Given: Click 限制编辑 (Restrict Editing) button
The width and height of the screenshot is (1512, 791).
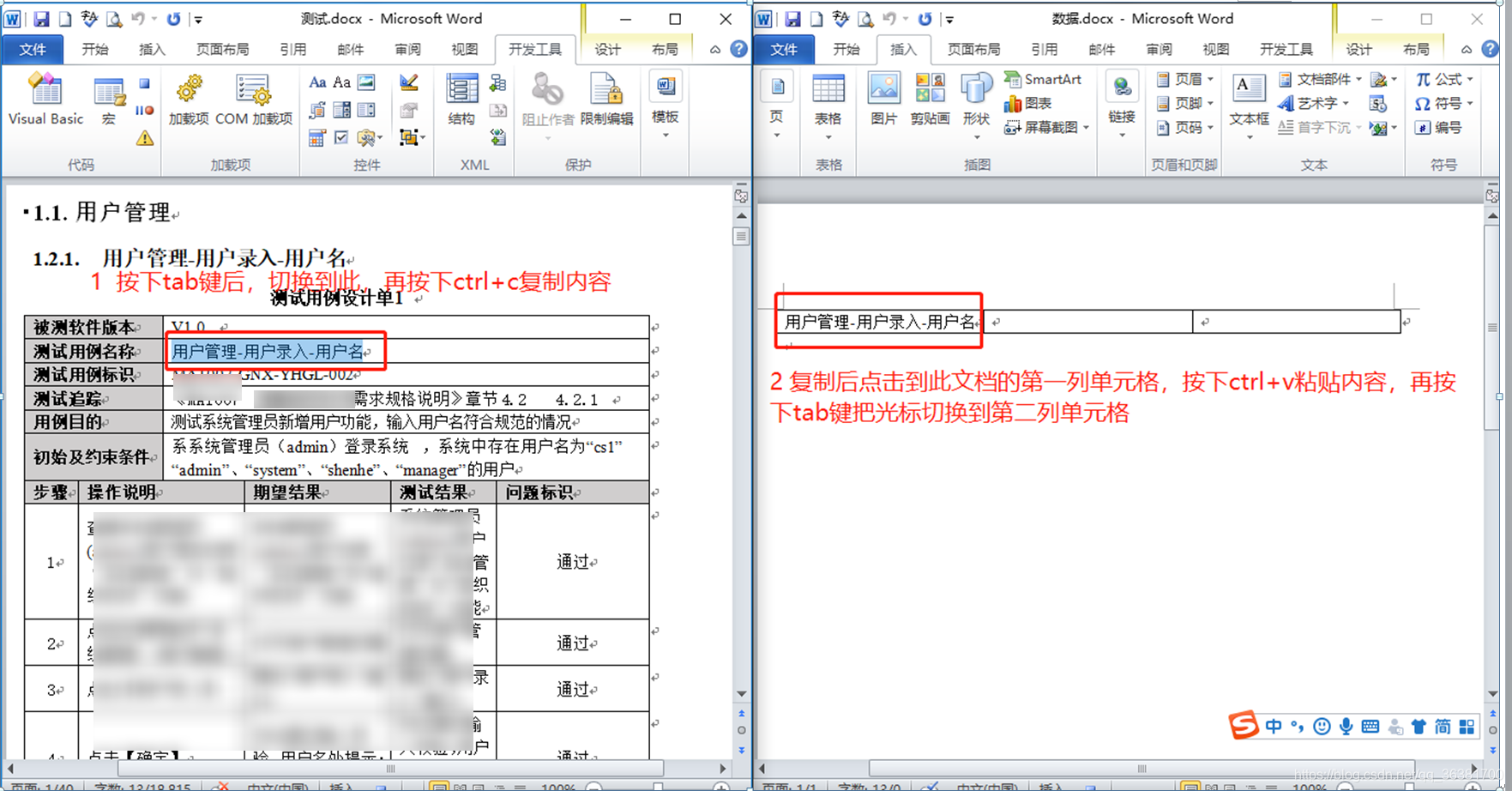Looking at the screenshot, I should tap(606, 100).
